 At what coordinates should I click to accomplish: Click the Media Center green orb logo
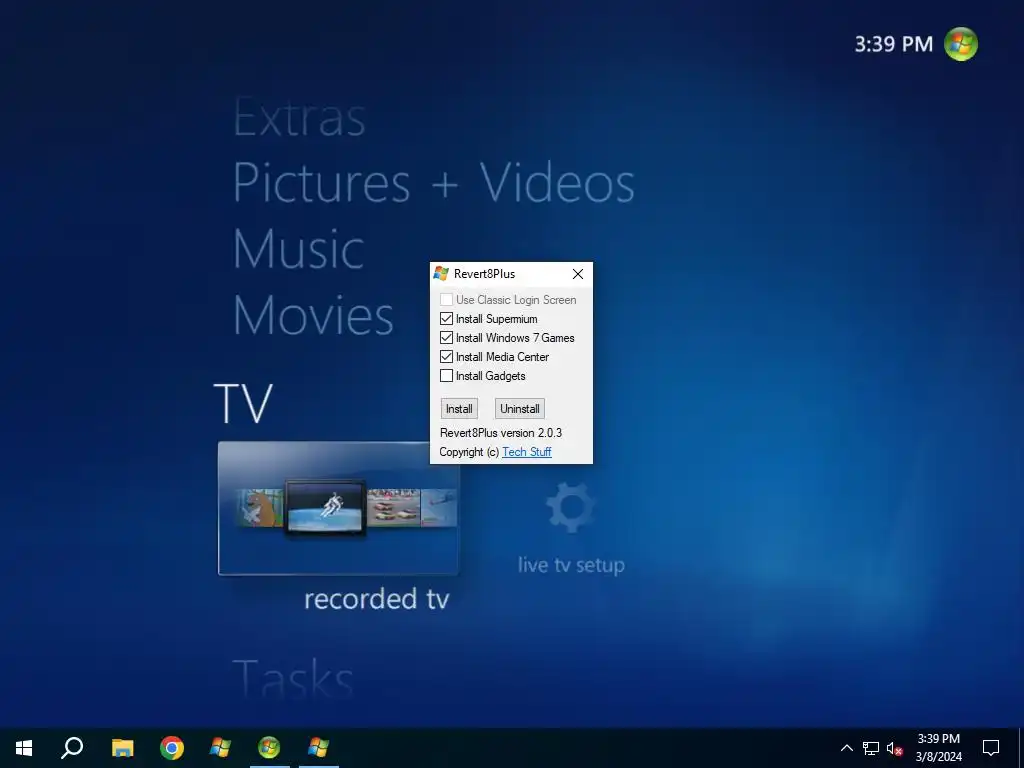(x=961, y=44)
